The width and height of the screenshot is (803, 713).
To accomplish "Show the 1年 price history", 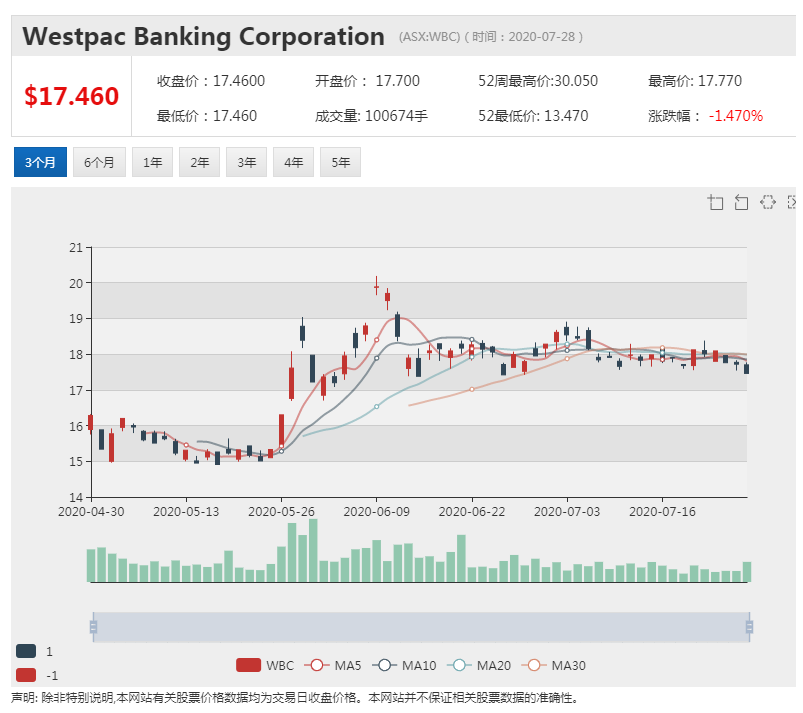I will (x=153, y=162).
